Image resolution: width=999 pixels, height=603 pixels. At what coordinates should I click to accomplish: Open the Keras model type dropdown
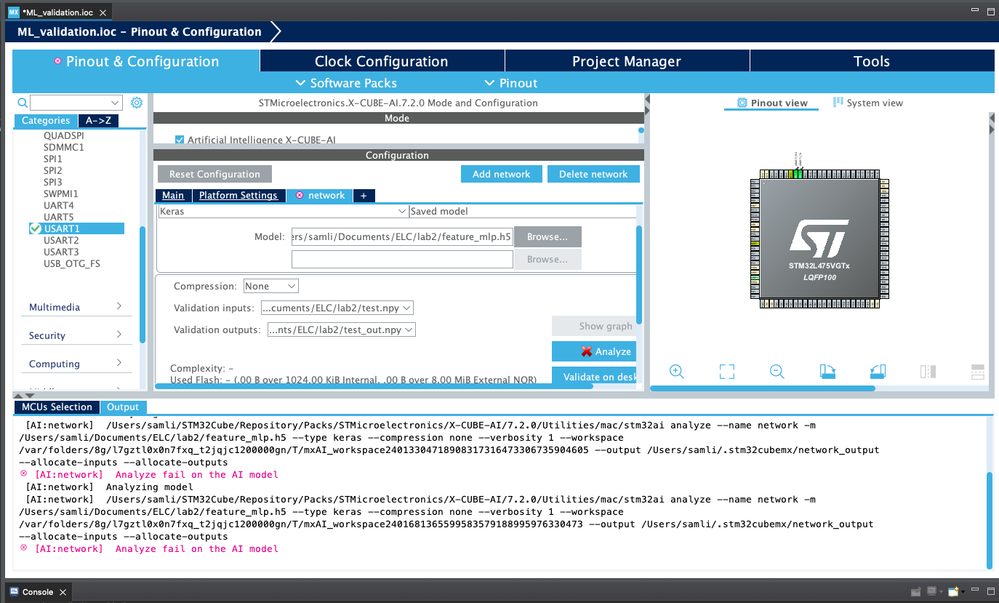[x=401, y=211]
